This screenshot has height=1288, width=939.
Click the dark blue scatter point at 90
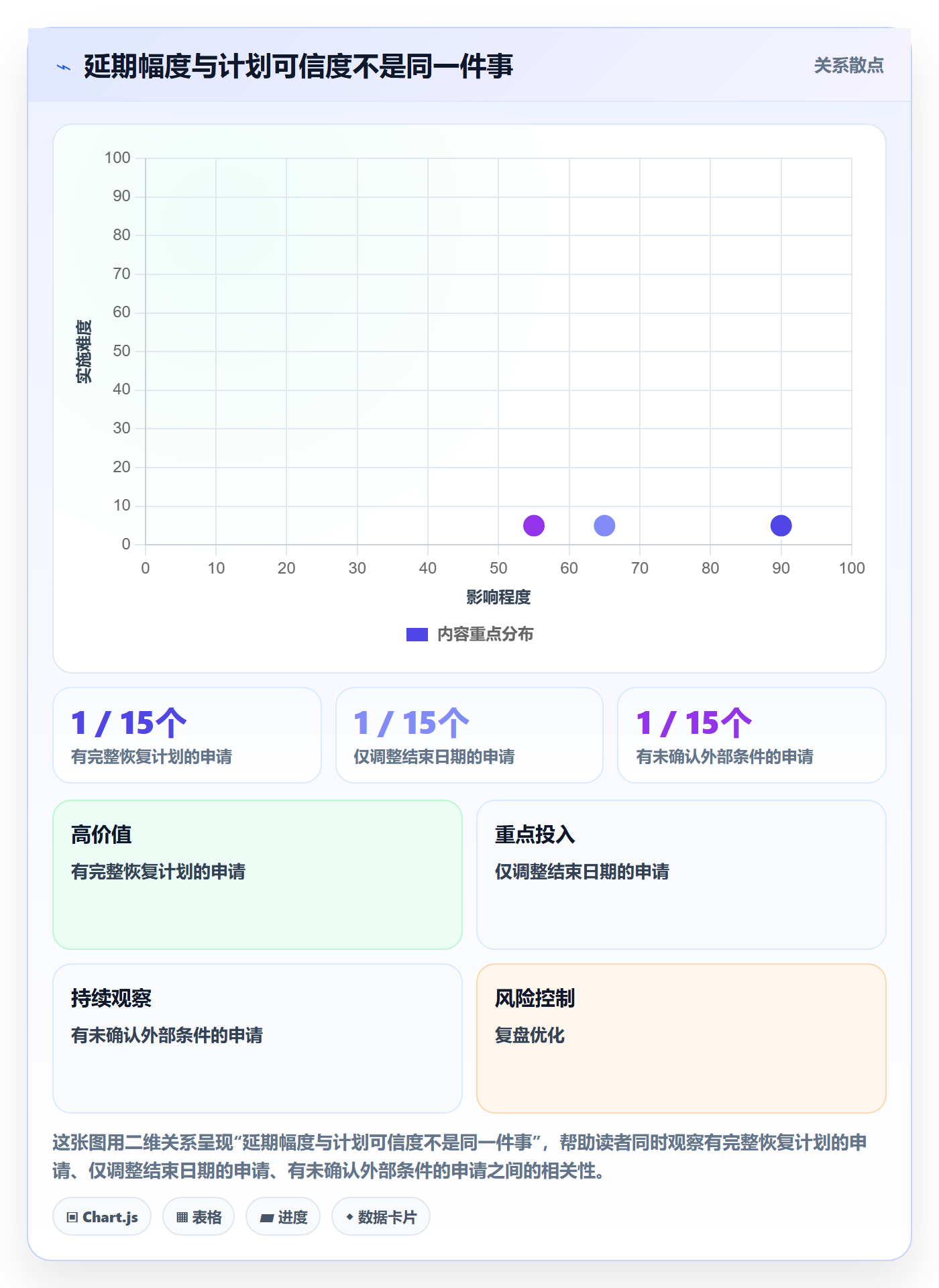(781, 525)
